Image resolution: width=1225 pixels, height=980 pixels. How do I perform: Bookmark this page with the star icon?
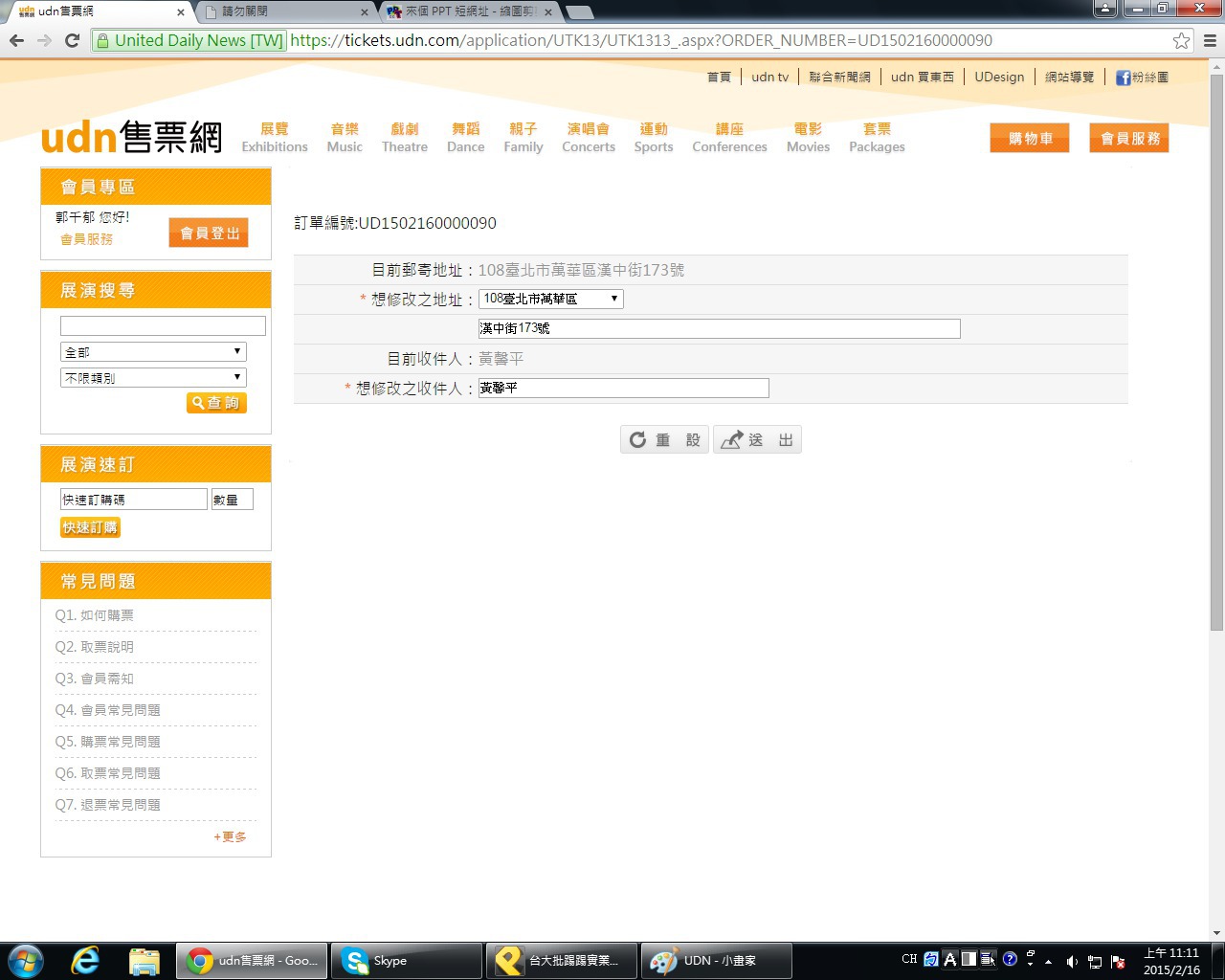pos(1181,40)
